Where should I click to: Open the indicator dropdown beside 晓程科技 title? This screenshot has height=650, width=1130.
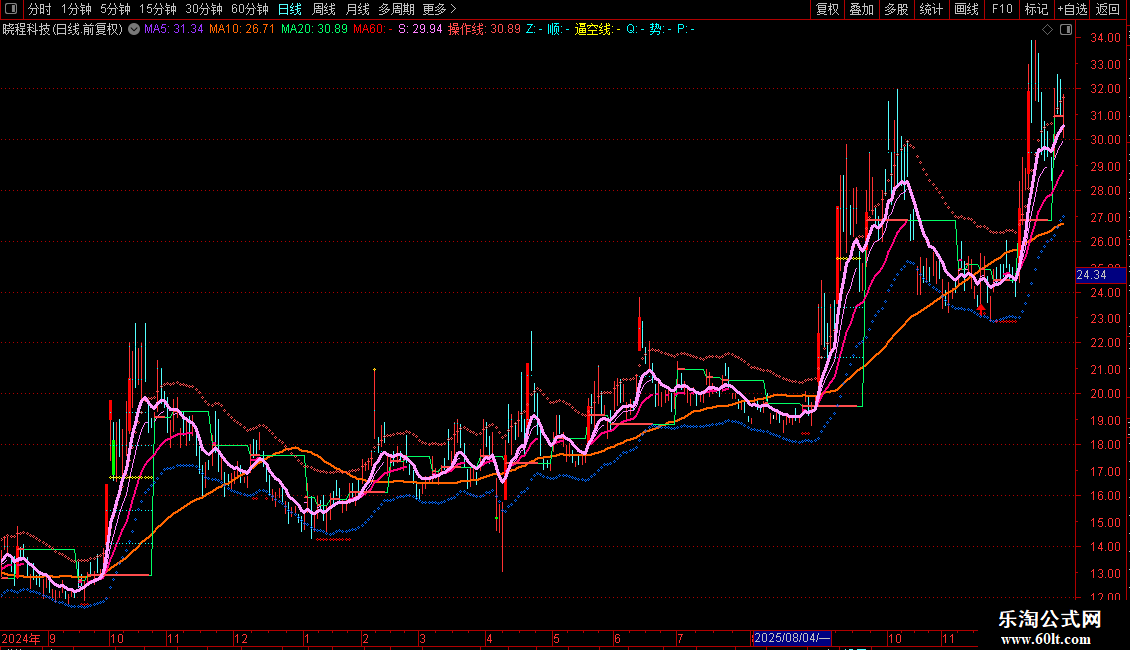click(x=134, y=30)
